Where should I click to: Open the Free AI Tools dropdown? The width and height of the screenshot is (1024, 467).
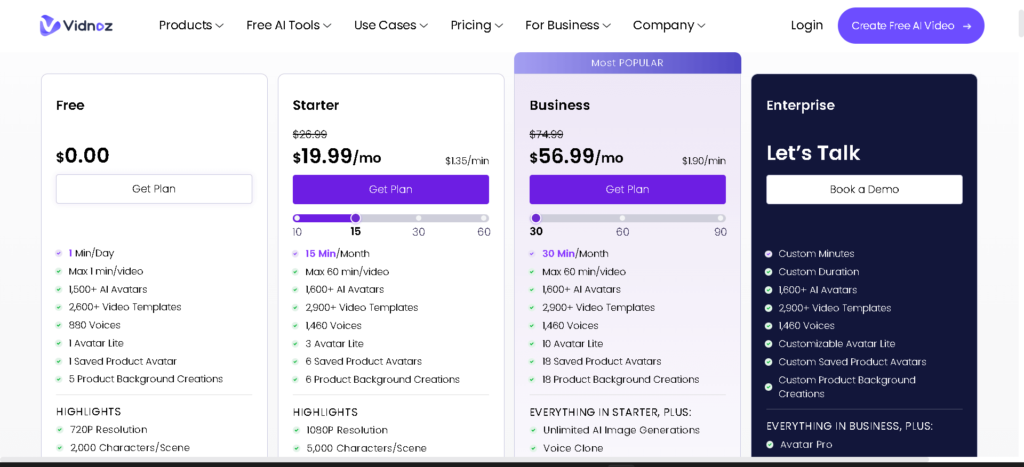pos(288,25)
